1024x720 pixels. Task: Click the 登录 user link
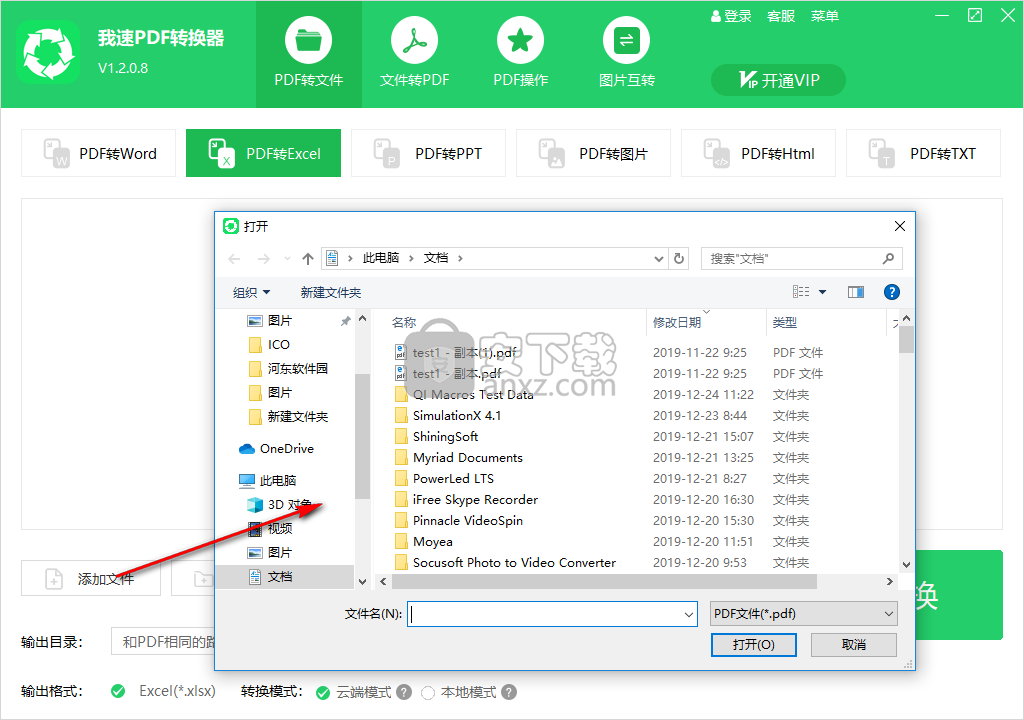731,16
